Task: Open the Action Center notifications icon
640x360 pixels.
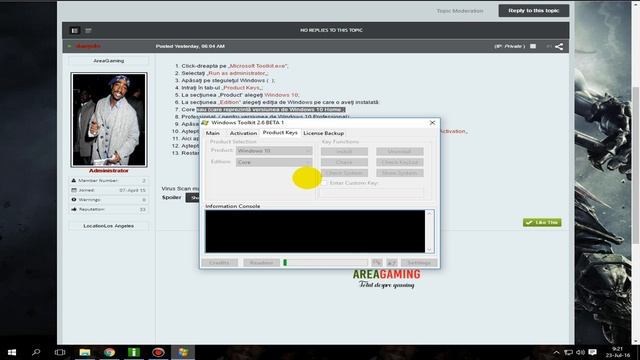Action: 593,352
